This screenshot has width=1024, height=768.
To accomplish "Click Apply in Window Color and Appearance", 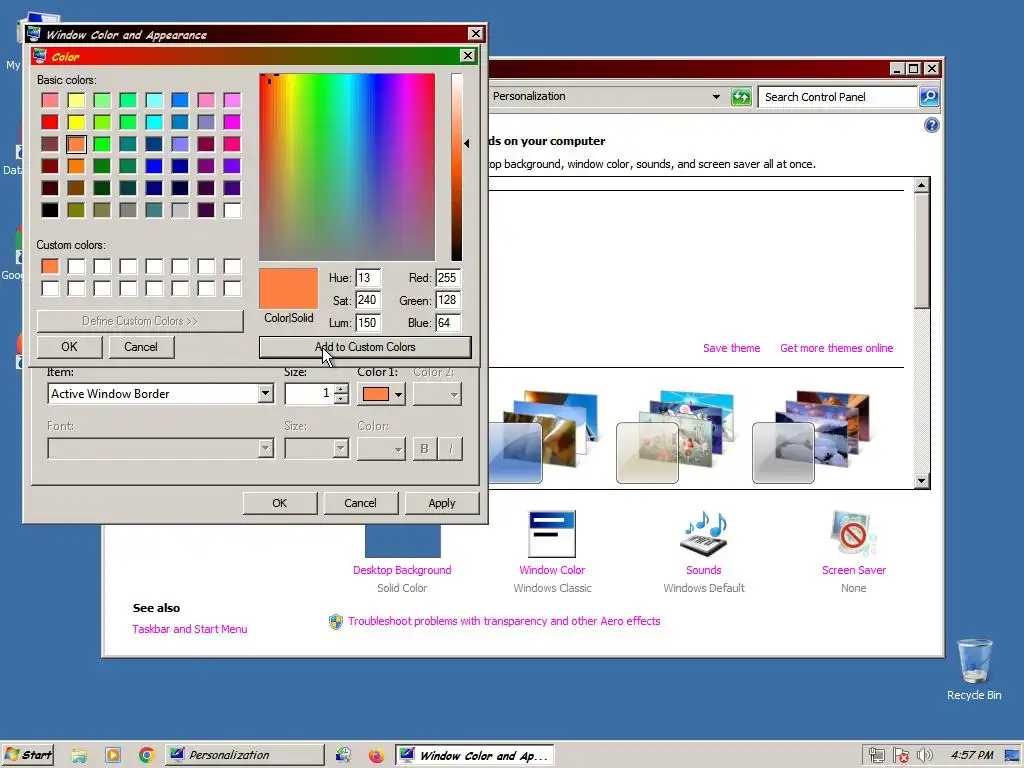I will tap(442, 503).
